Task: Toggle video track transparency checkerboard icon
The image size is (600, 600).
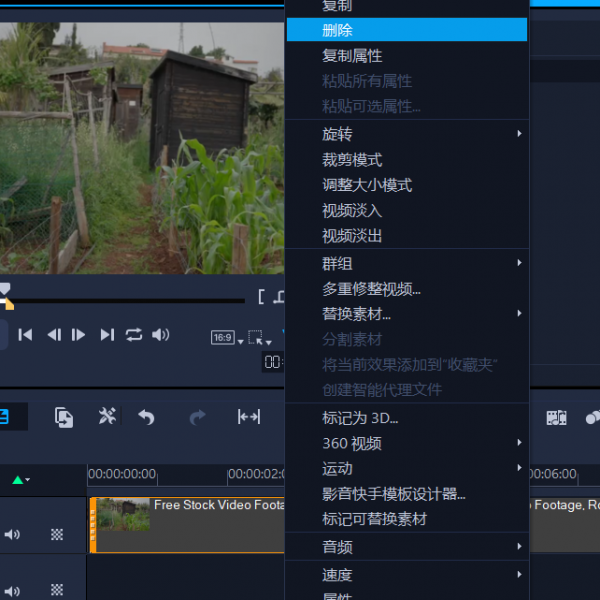Action: click(x=57, y=534)
